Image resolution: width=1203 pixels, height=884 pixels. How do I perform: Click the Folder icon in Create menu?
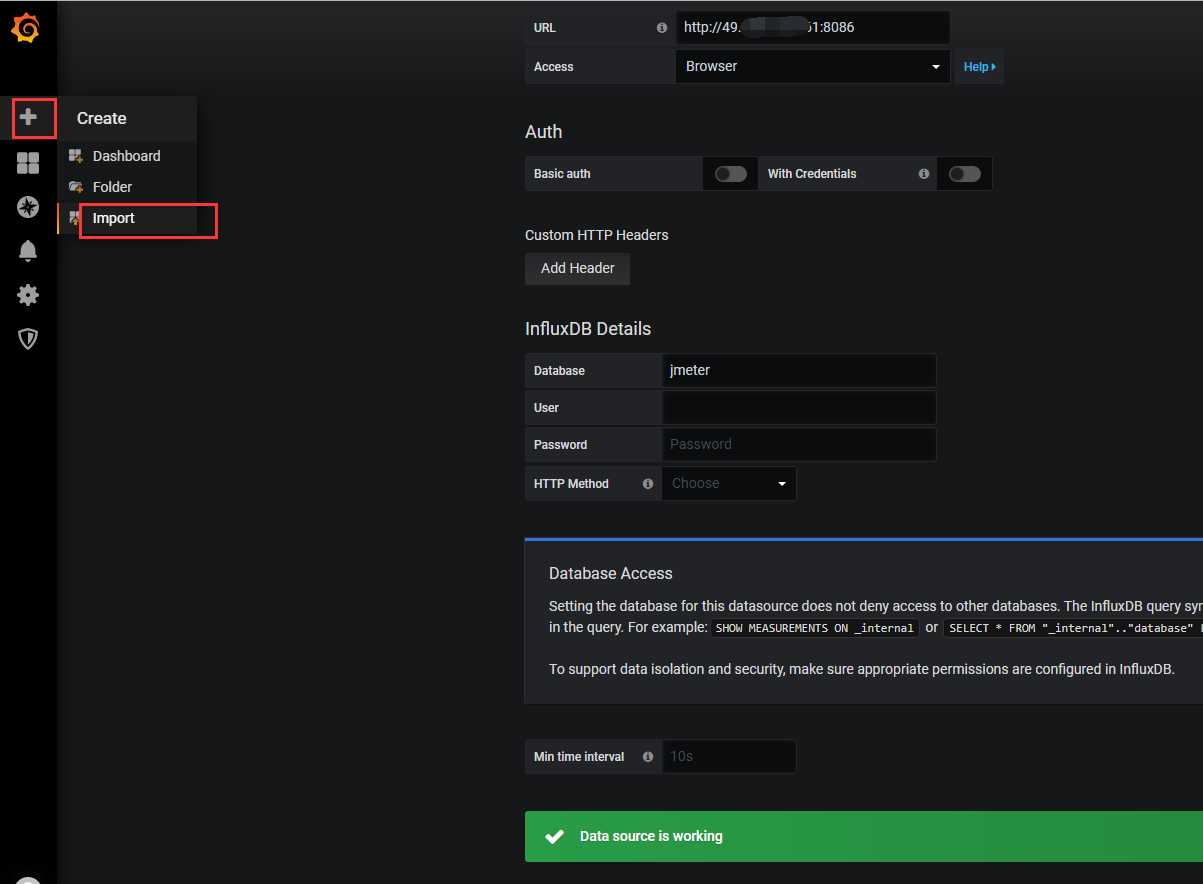point(75,187)
